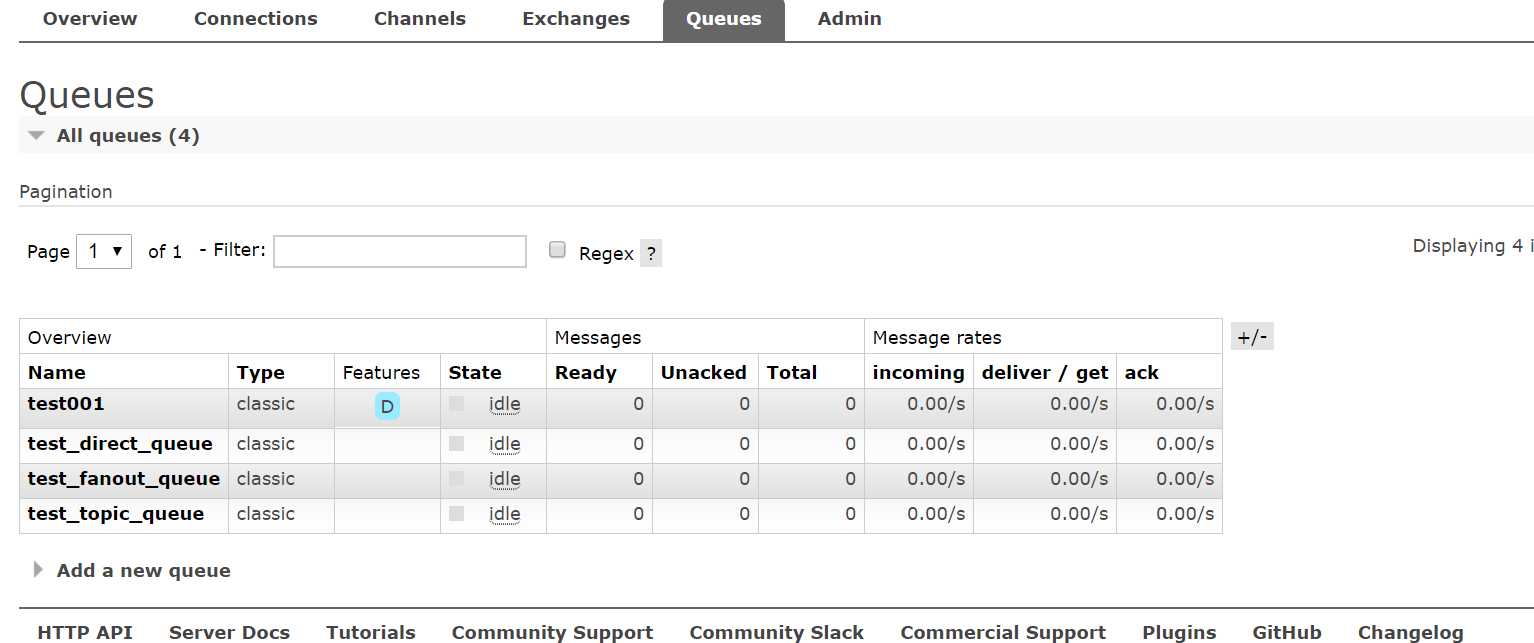The image size is (1534, 643).
Task: Open the Page number dropdown
Action: 104,251
